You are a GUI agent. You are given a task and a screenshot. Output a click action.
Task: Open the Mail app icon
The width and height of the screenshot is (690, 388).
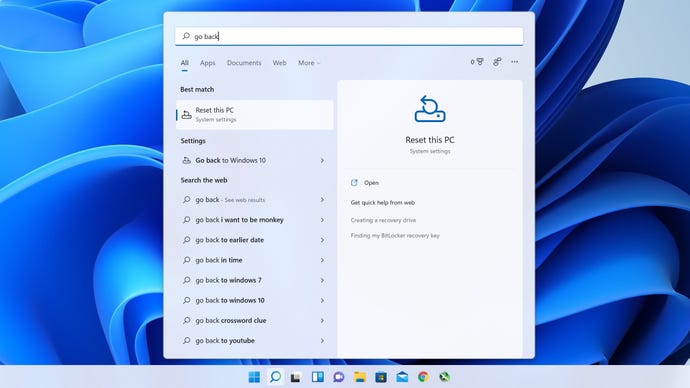[x=402, y=377]
